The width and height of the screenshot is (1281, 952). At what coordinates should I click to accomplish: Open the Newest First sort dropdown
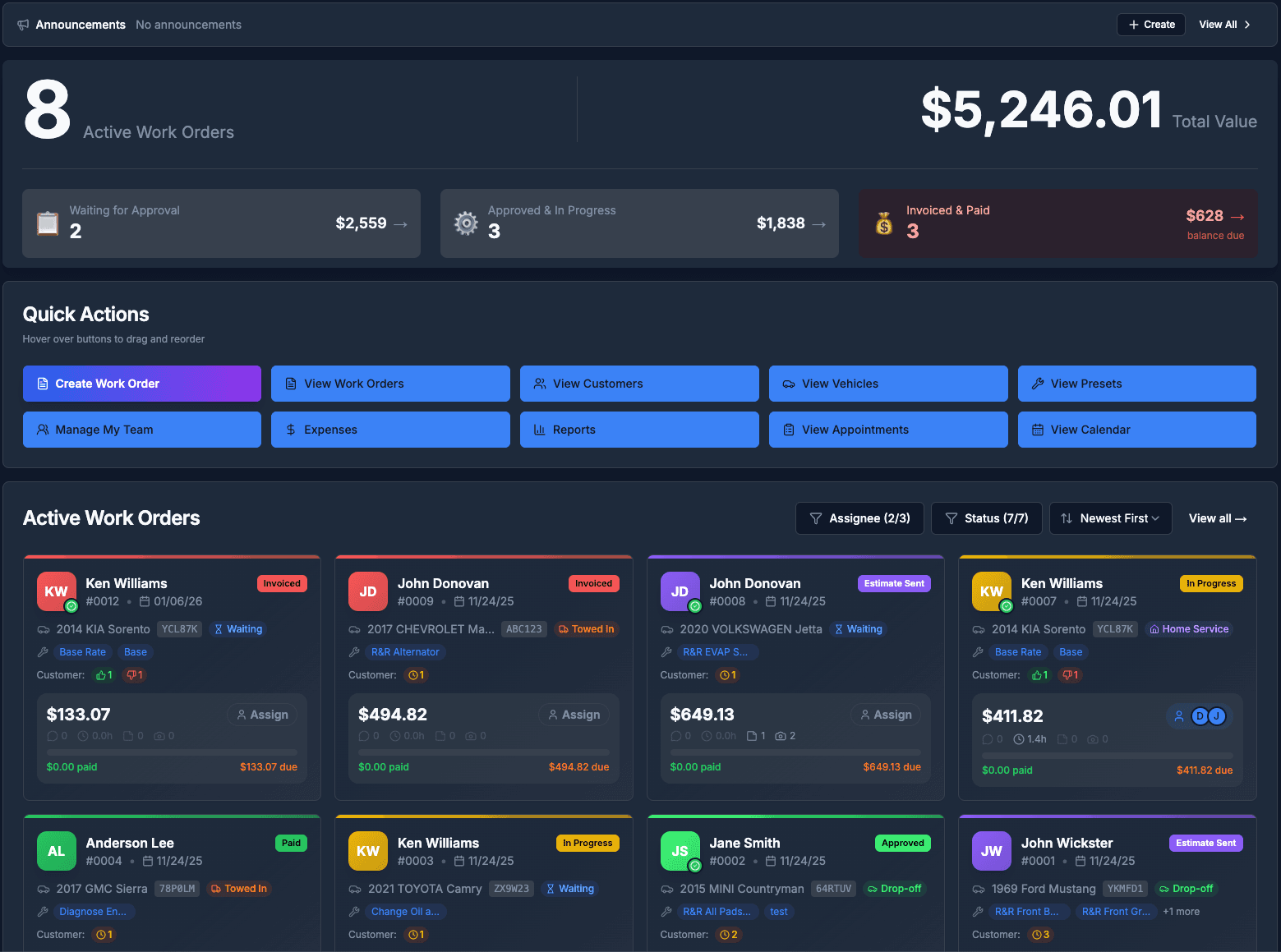coord(1110,518)
